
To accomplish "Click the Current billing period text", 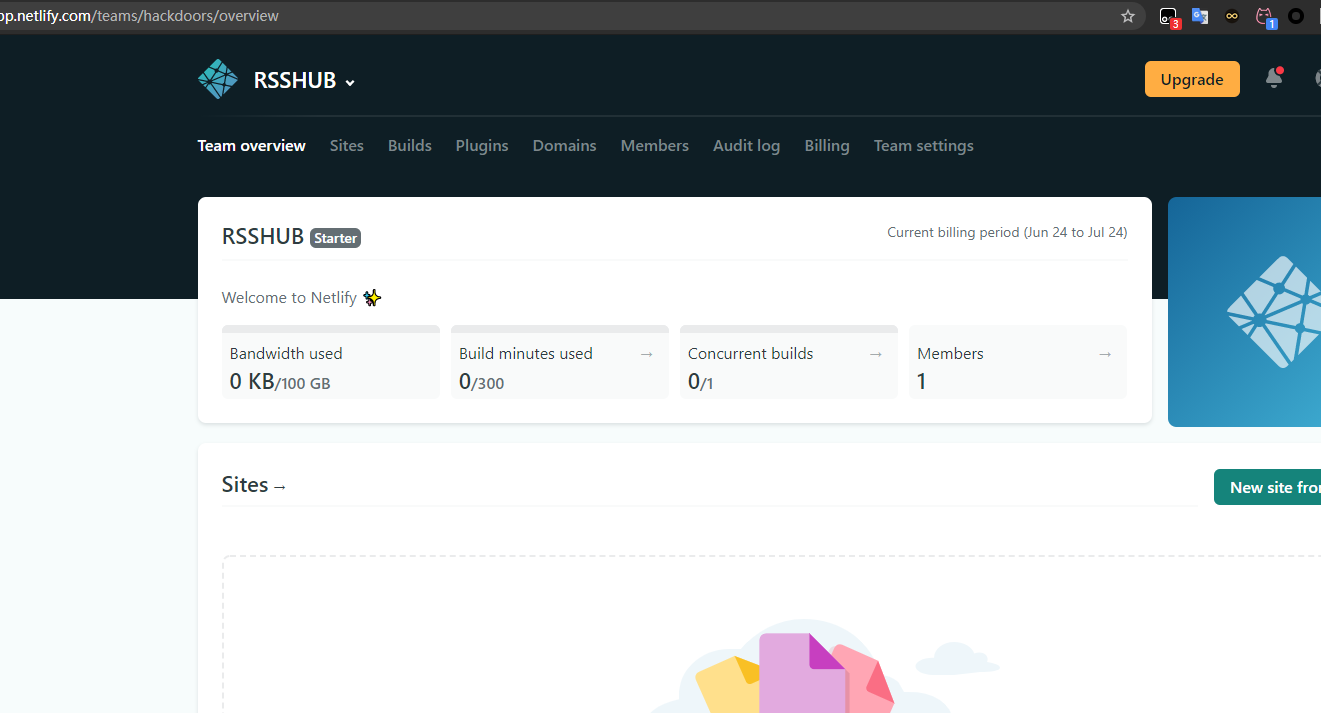I will pos(1007,232).
